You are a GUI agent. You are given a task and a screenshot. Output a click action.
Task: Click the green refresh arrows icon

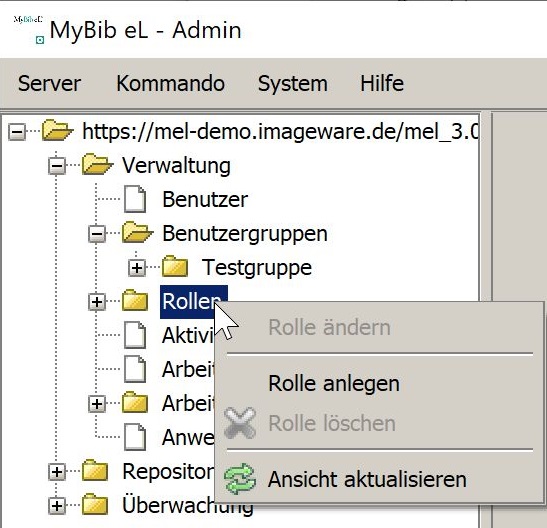[240, 479]
